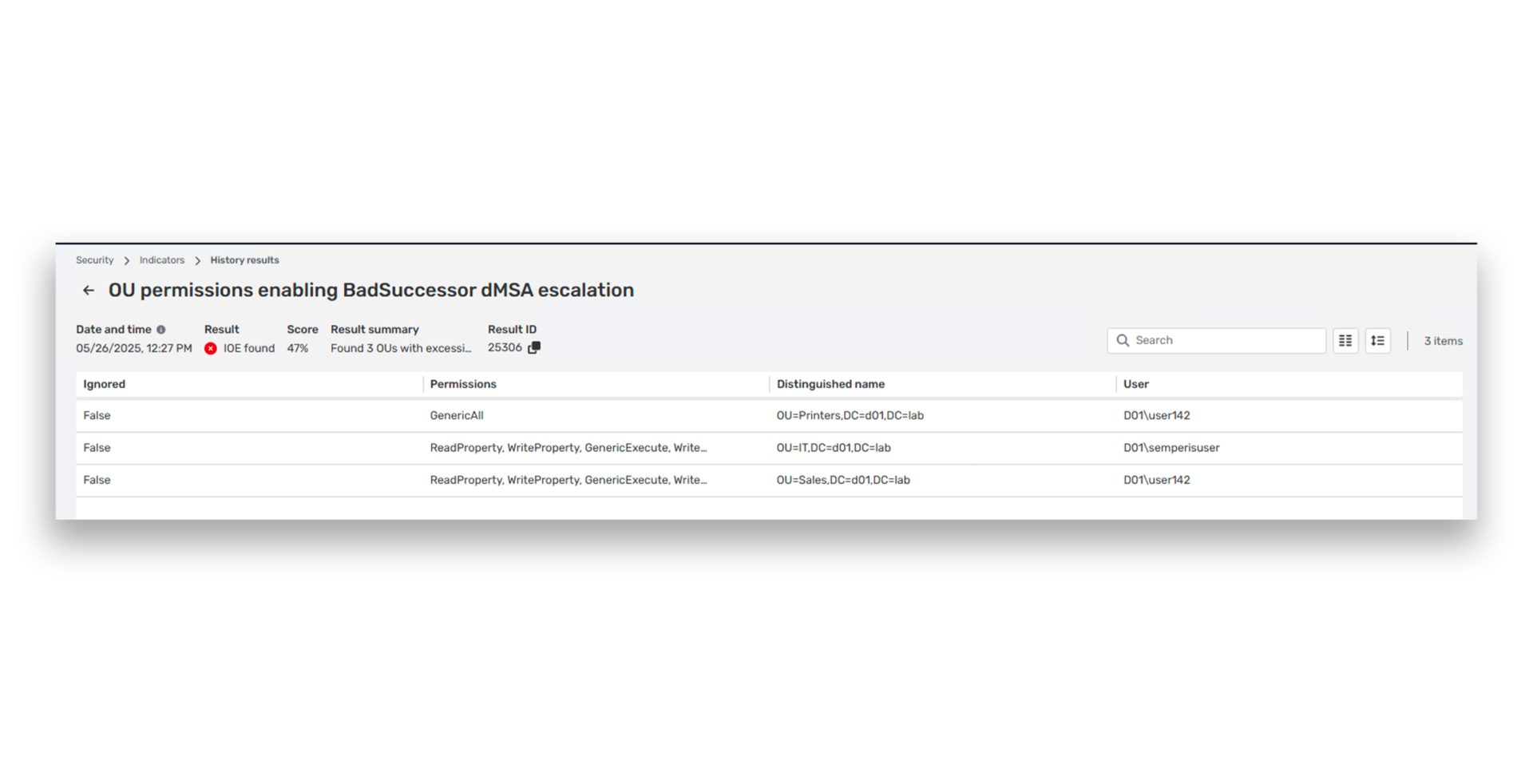Click the magnifier icon in the search box
The image size is (1533, 784).
(1123, 340)
